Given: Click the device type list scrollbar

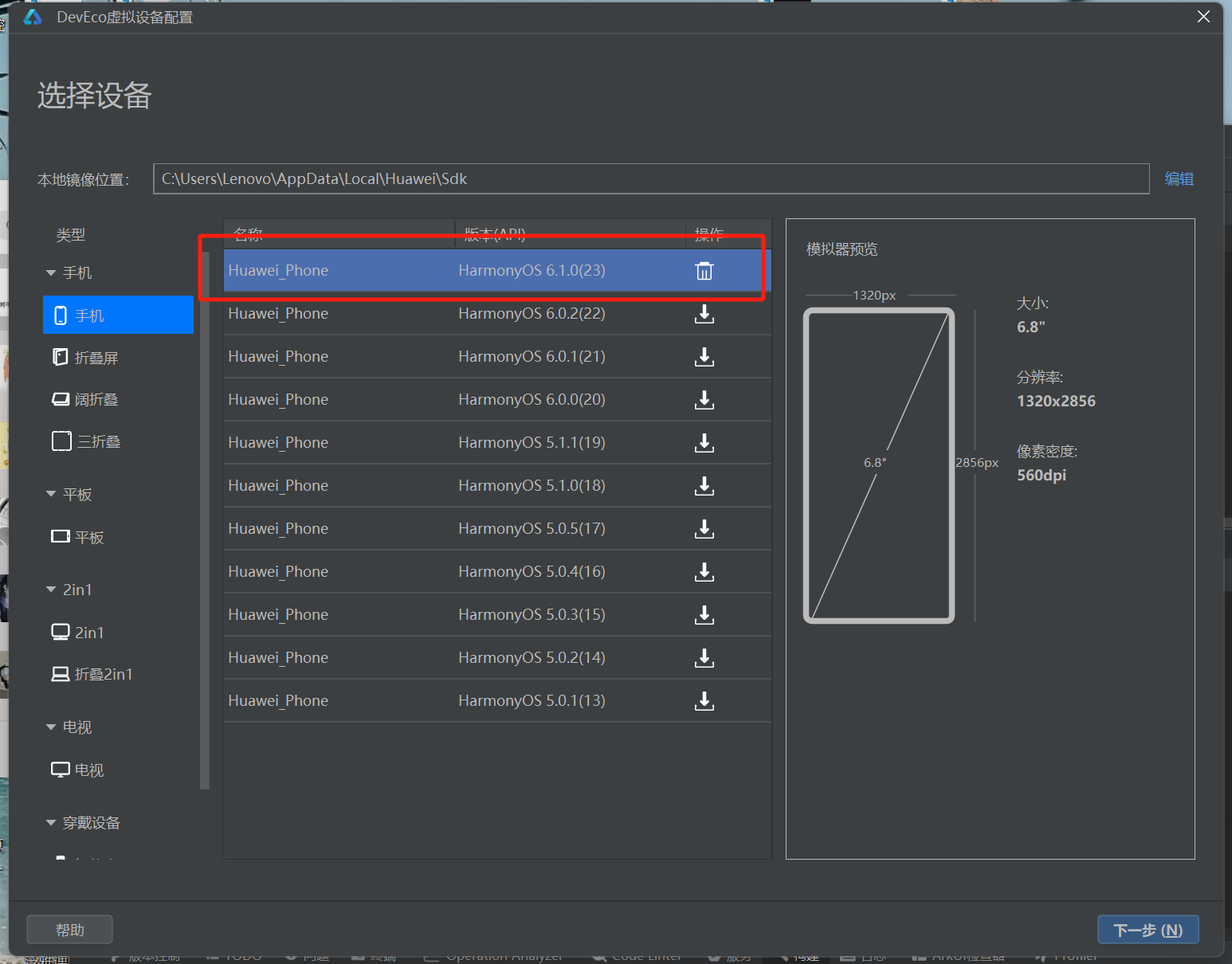Looking at the screenshot, I should (205, 520).
